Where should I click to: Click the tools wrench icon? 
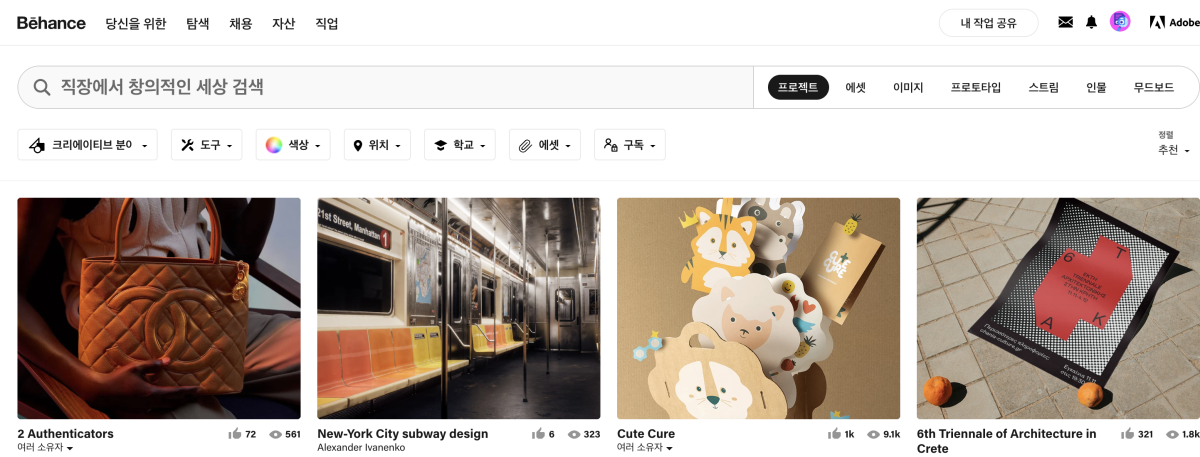point(187,145)
